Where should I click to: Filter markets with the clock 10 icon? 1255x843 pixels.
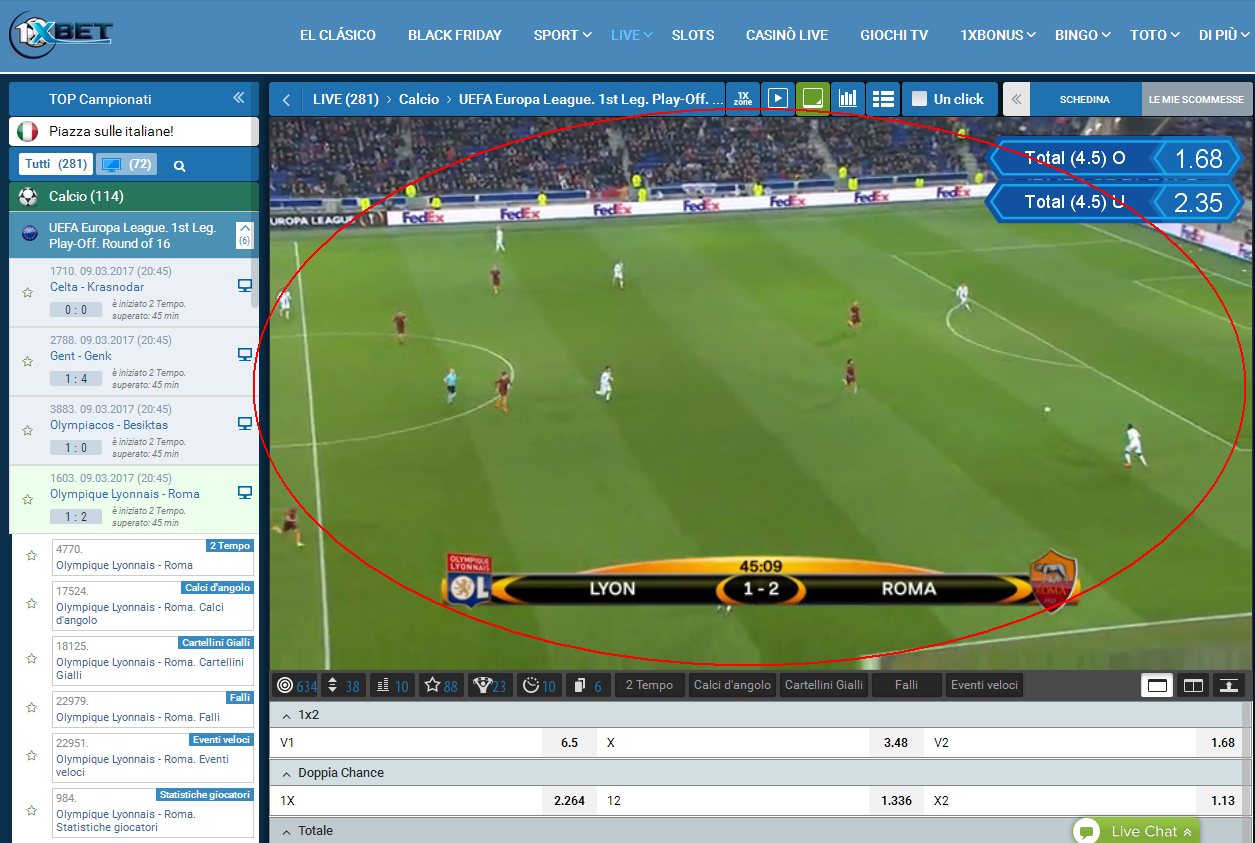coord(539,685)
